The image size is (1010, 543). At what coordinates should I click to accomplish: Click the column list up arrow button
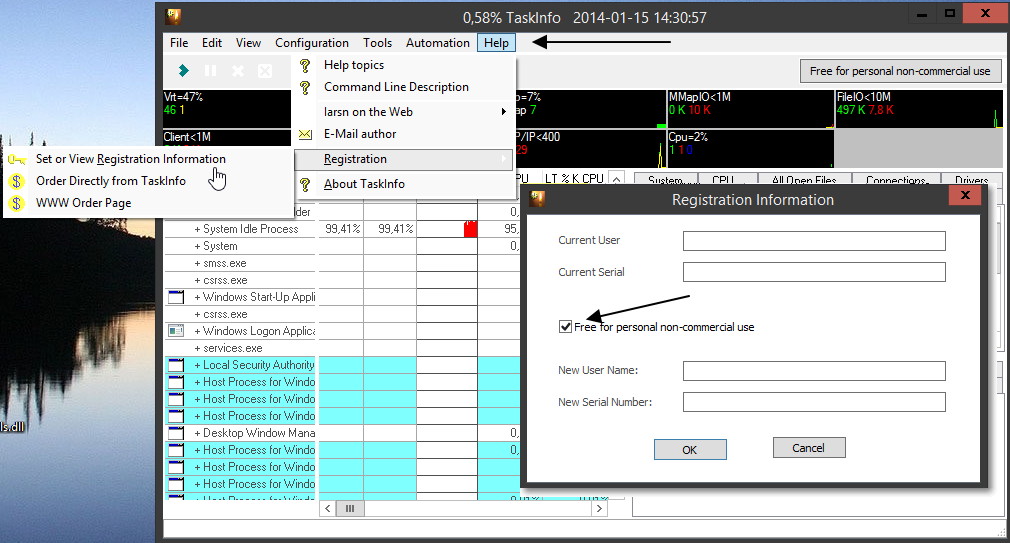(x=616, y=178)
